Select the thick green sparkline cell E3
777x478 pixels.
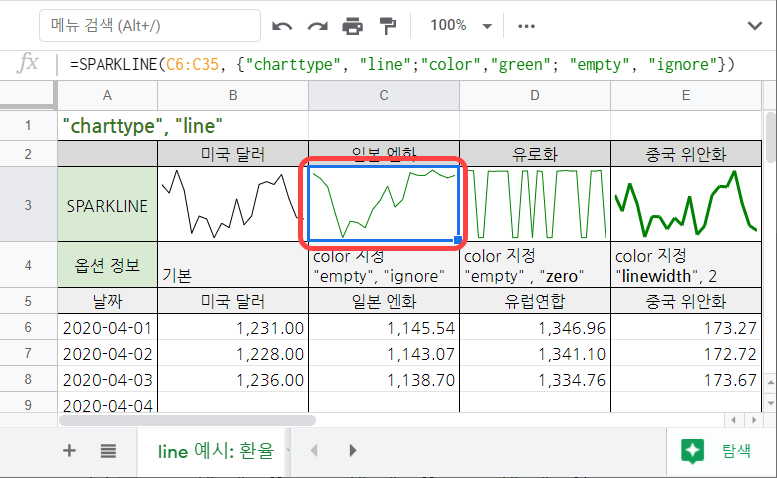685,205
